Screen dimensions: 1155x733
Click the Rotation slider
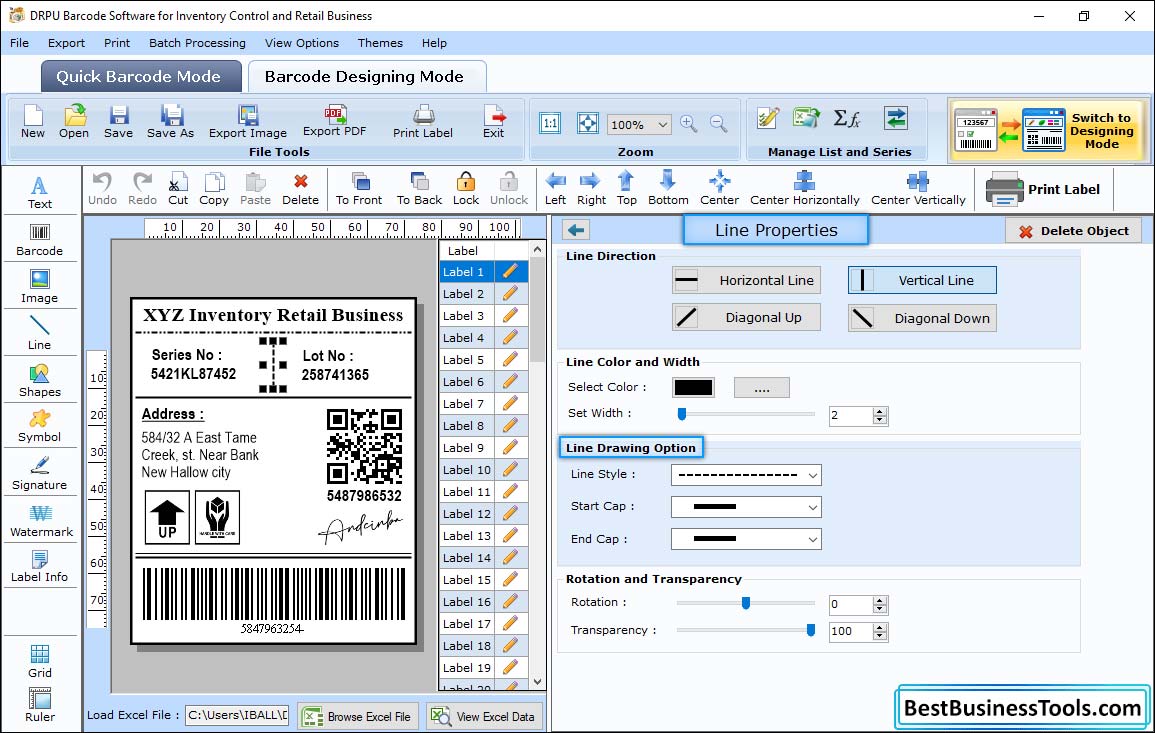745,603
